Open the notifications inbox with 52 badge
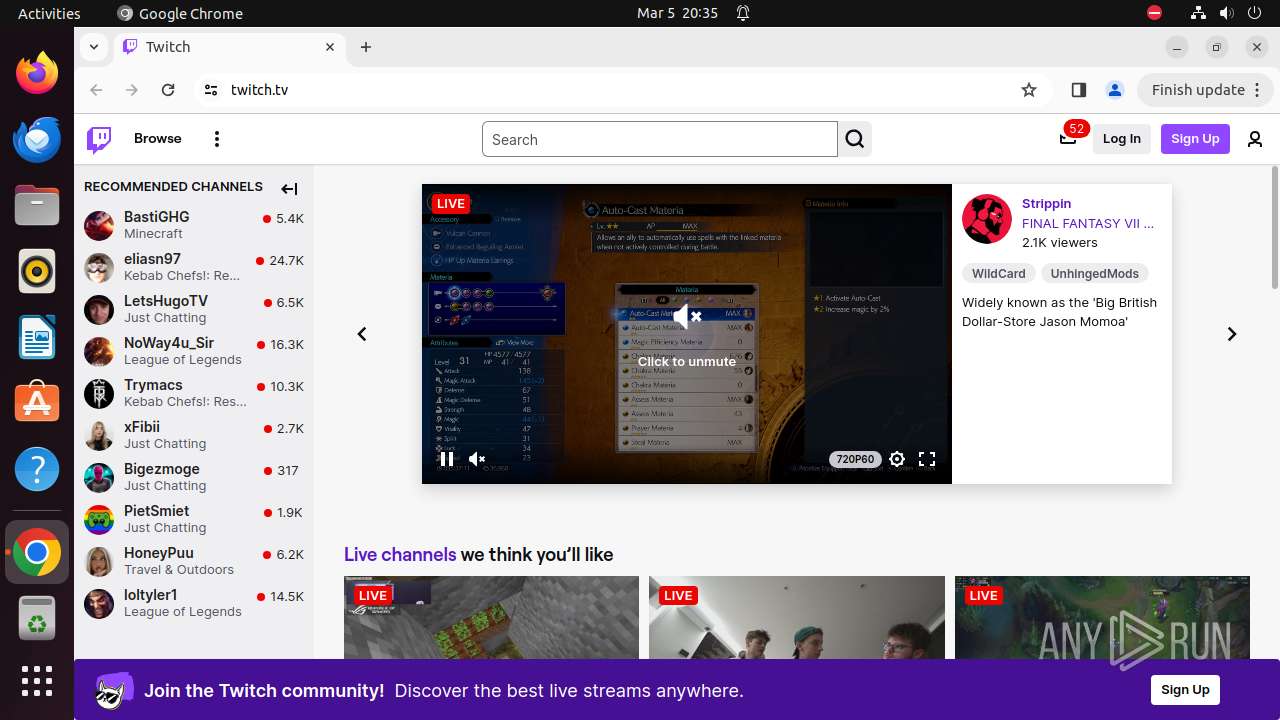 (1068, 138)
